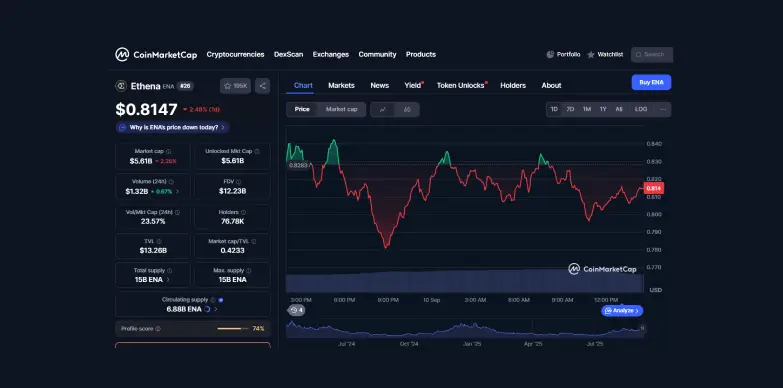Click the verified badge by Circulating supply

221,300
